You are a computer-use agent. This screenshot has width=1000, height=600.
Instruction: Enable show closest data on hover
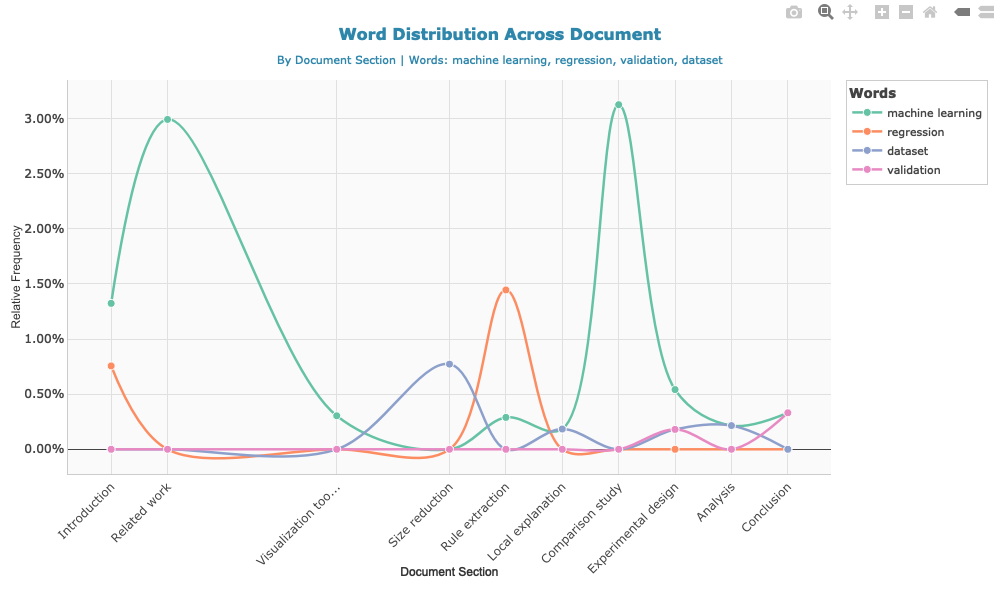962,12
